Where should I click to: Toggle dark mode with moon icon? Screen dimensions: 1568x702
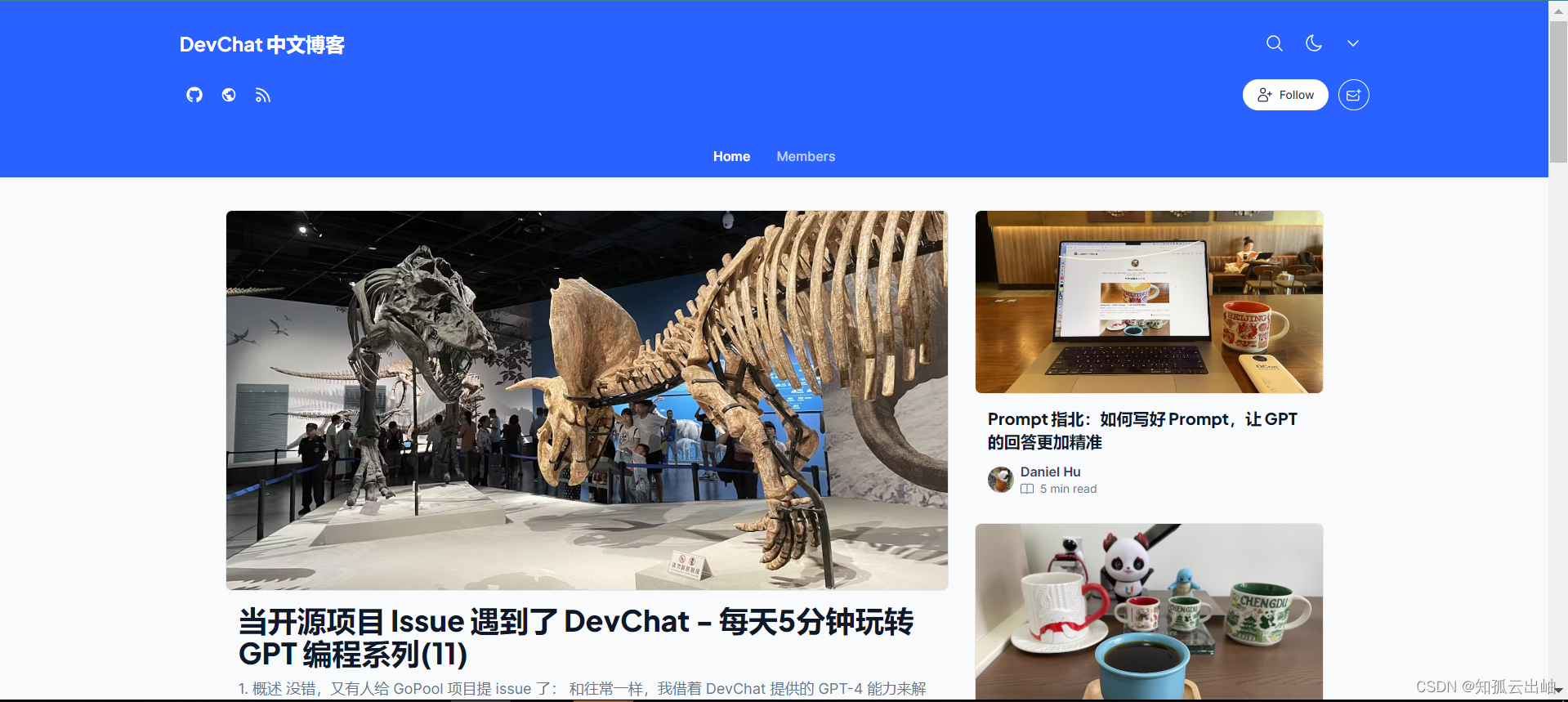1314,43
